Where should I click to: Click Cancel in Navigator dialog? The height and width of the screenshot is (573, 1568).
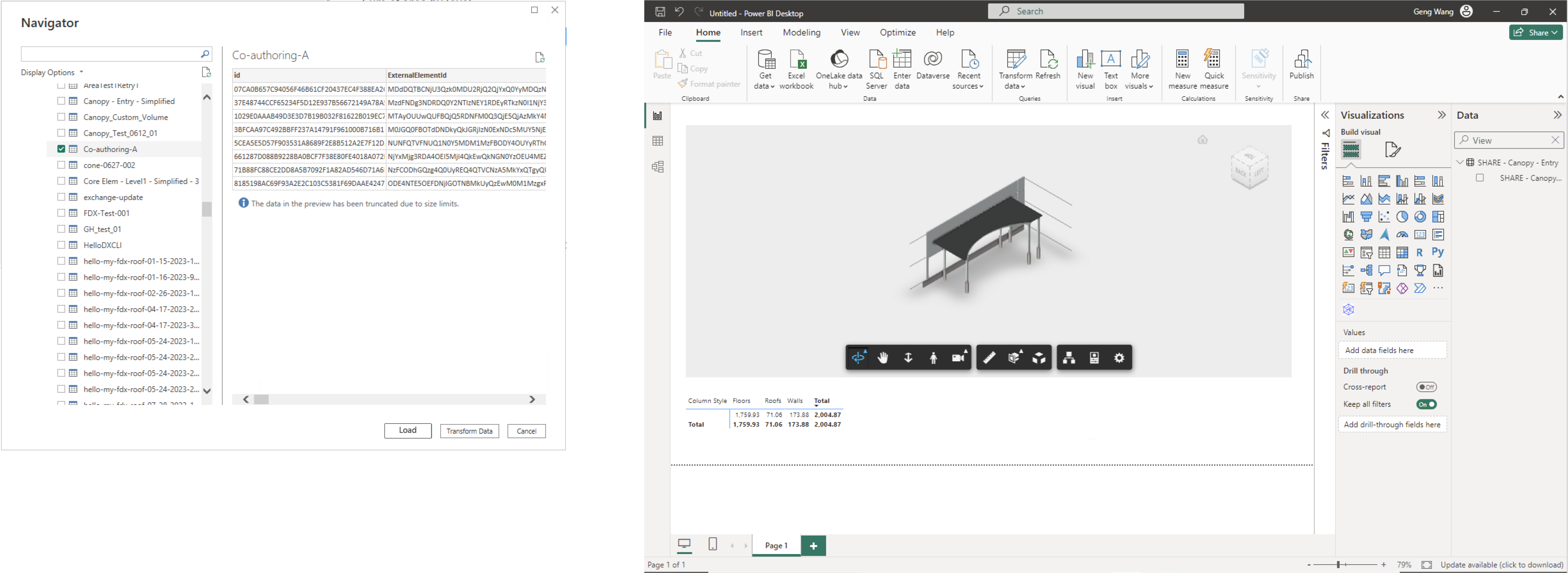pyautogui.click(x=527, y=431)
